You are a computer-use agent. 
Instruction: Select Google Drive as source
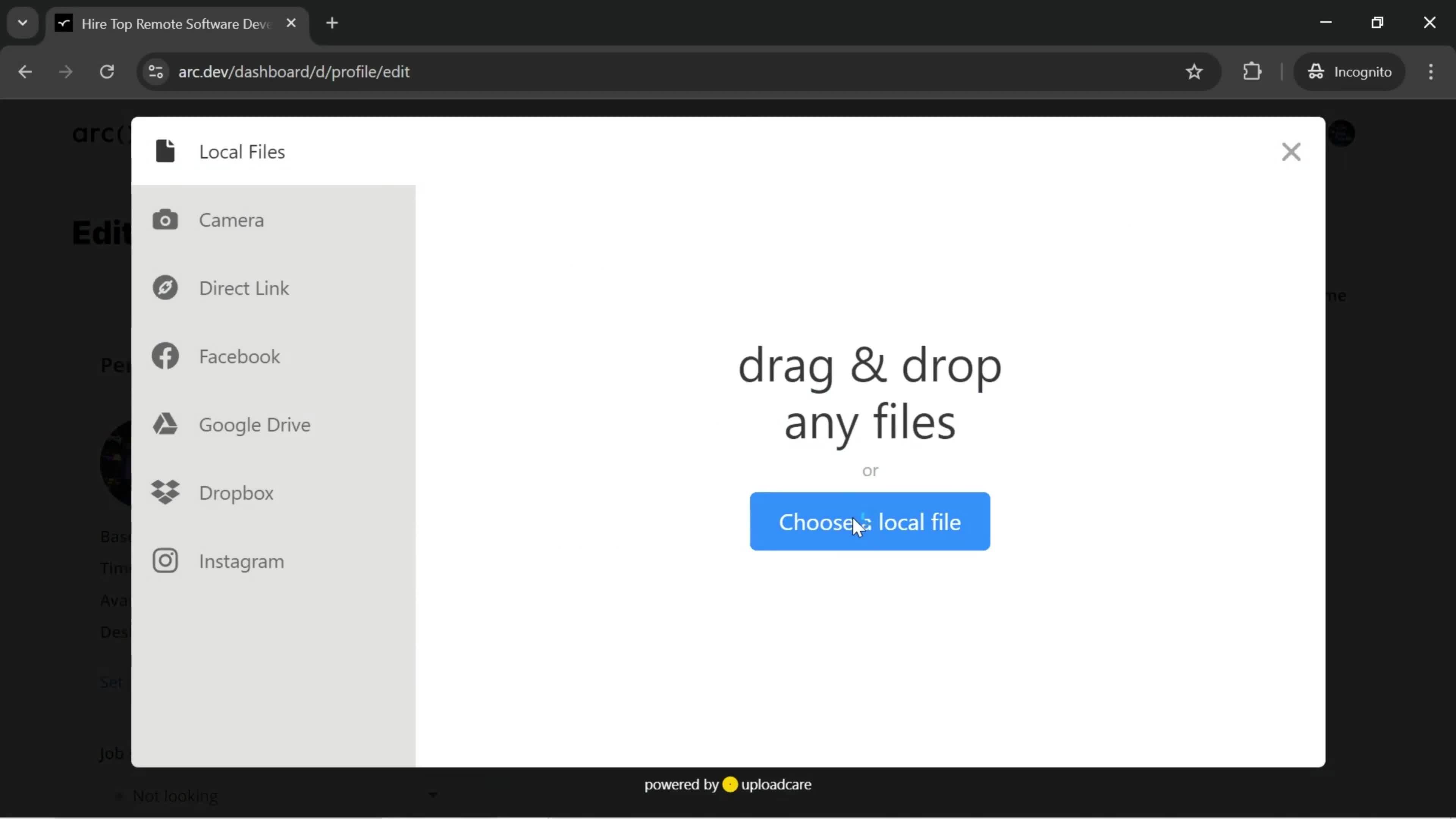pyautogui.click(x=255, y=424)
